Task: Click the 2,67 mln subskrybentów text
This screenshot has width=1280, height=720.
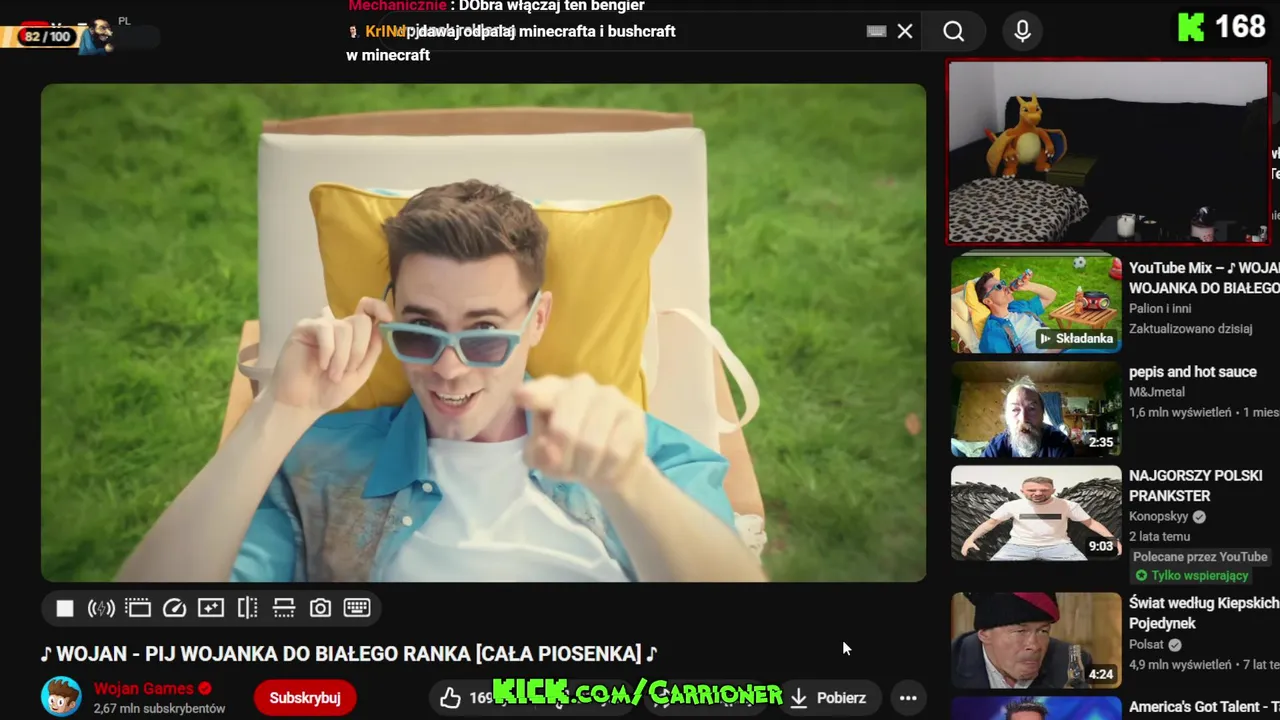Action: point(160,709)
